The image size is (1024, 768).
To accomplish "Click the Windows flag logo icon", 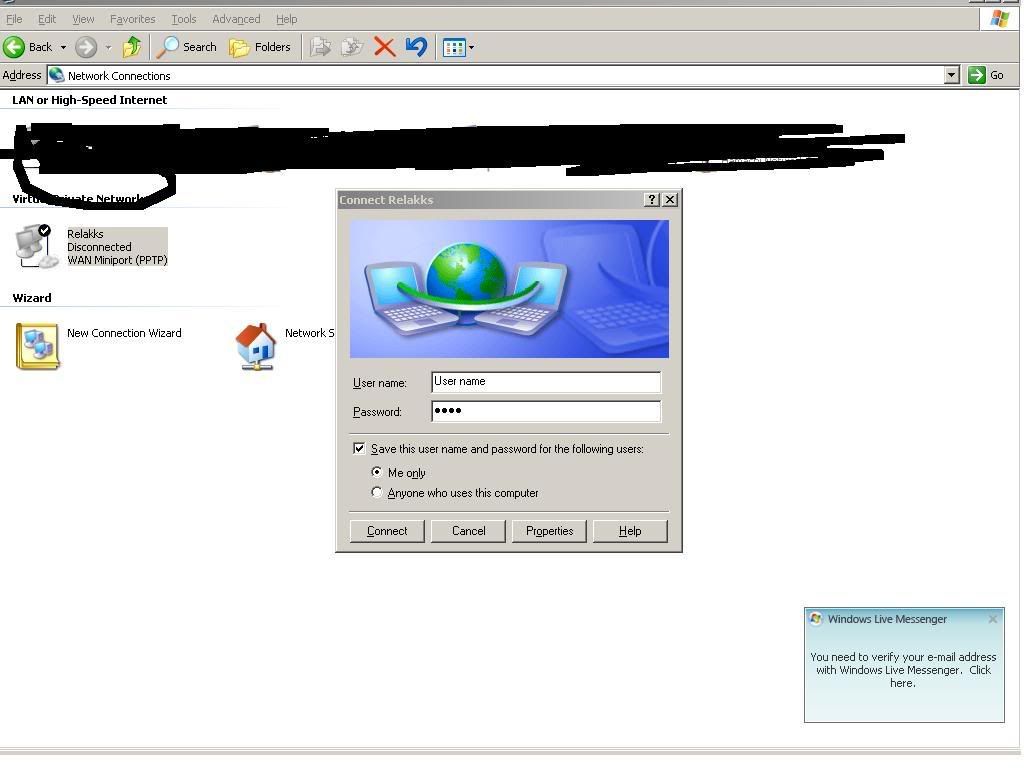I will [x=999, y=18].
